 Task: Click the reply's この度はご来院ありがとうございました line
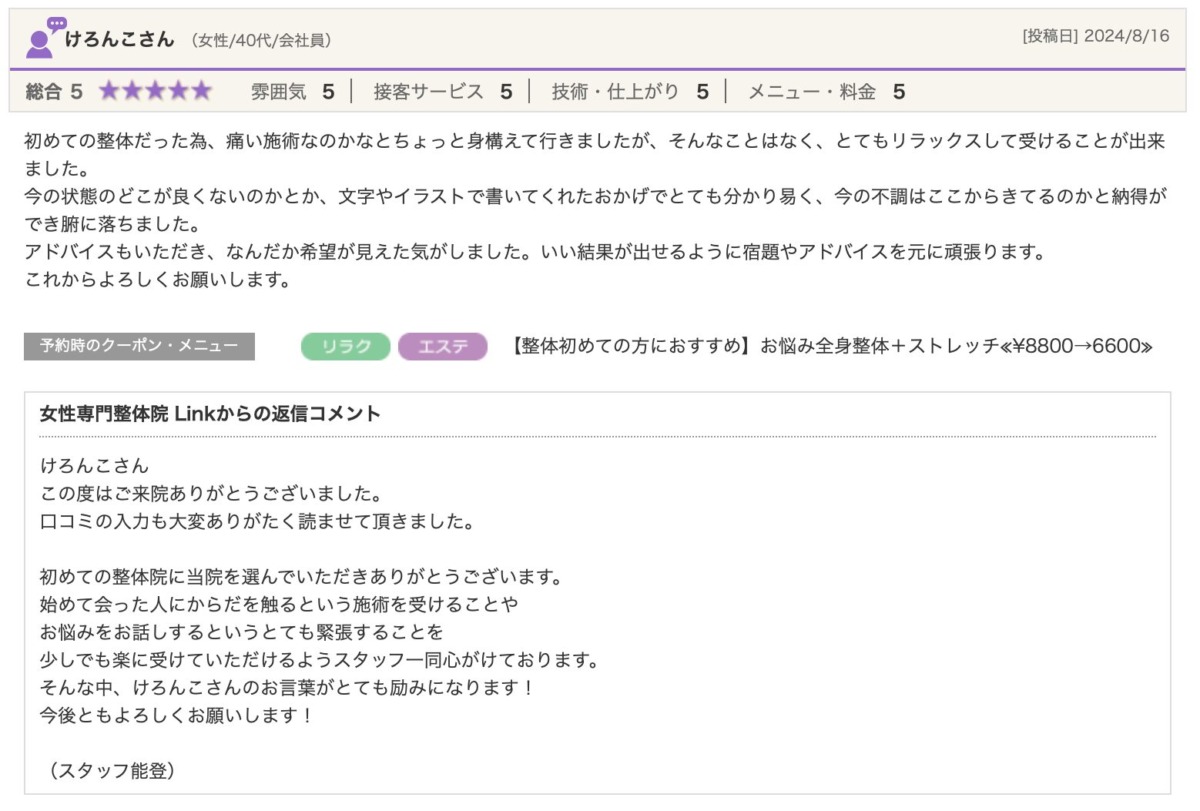(211, 493)
